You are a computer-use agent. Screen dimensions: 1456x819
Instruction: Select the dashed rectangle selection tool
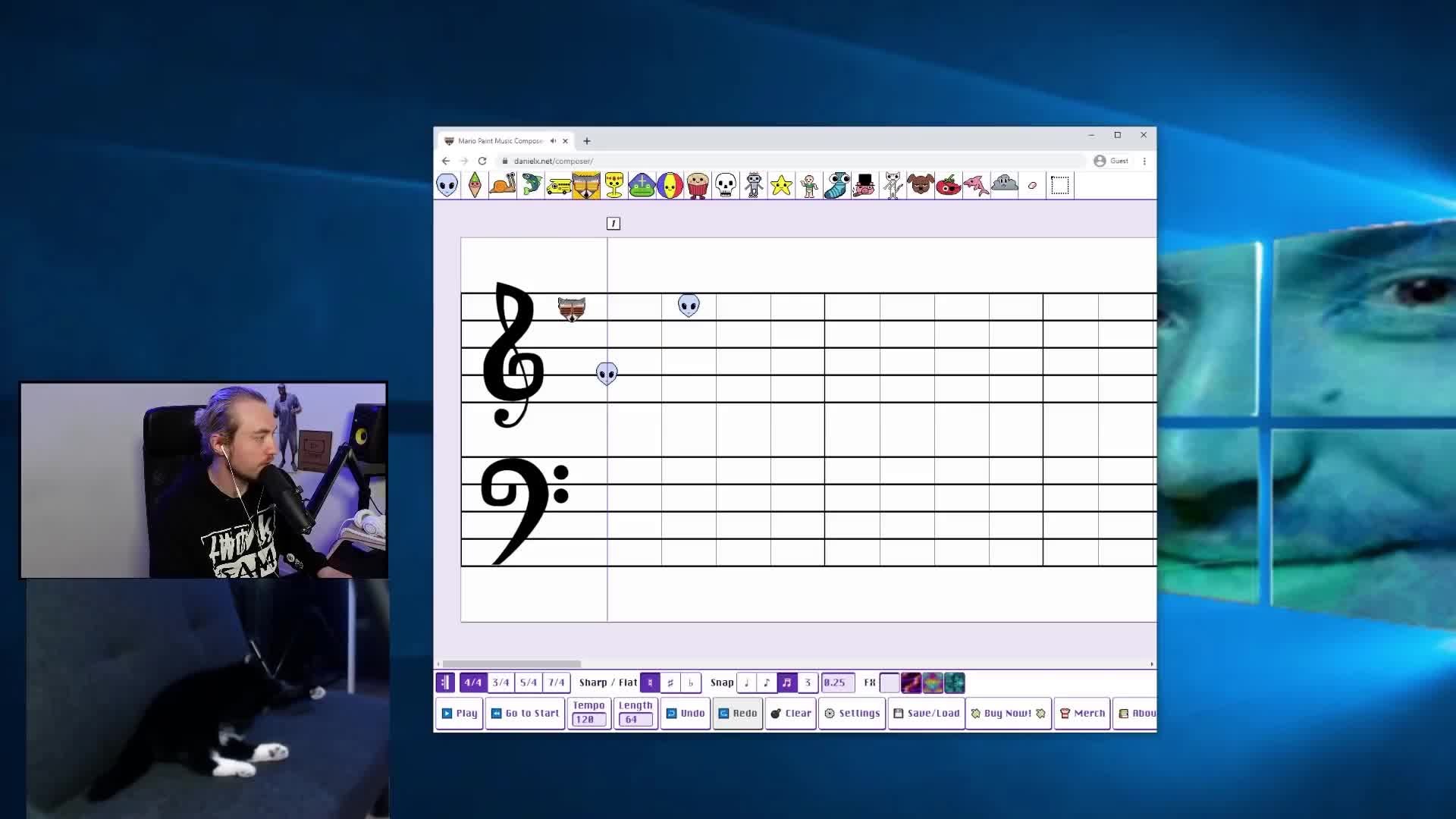click(x=1060, y=185)
